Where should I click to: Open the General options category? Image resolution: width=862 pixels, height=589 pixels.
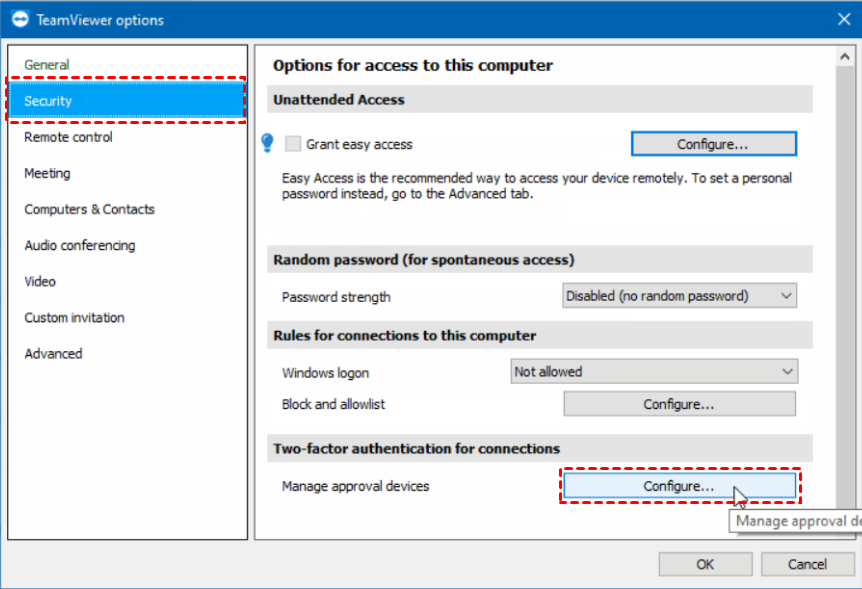pyautogui.click(x=128, y=64)
